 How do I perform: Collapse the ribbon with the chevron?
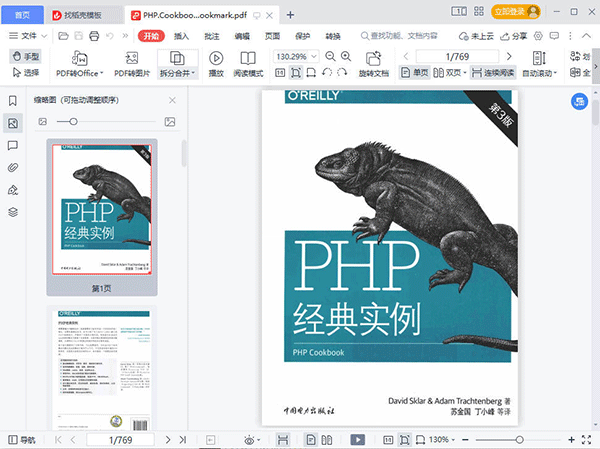point(586,36)
